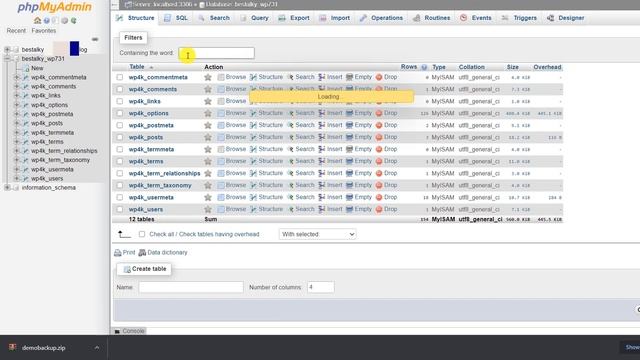Click the Print icon link

point(118,253)
